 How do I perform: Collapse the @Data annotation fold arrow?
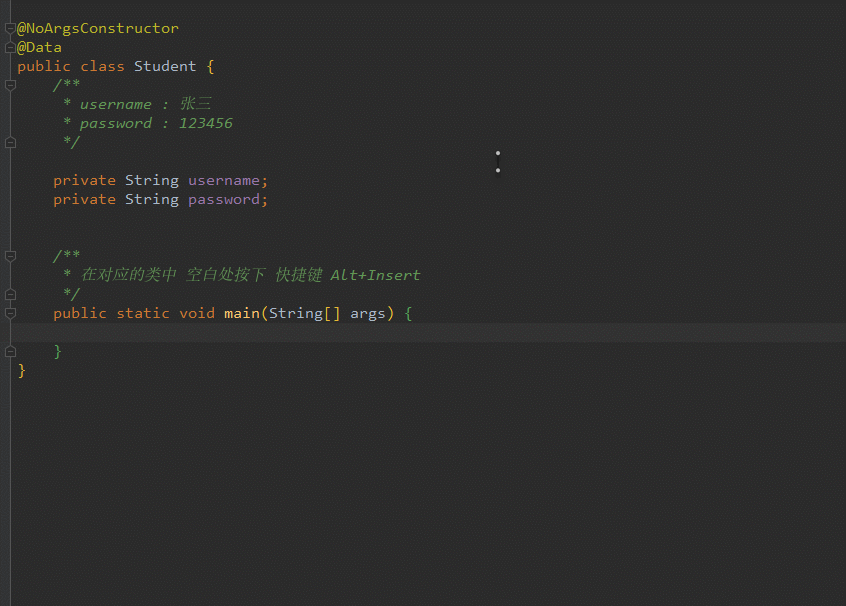pyautogui.click(x=10, y=47)
